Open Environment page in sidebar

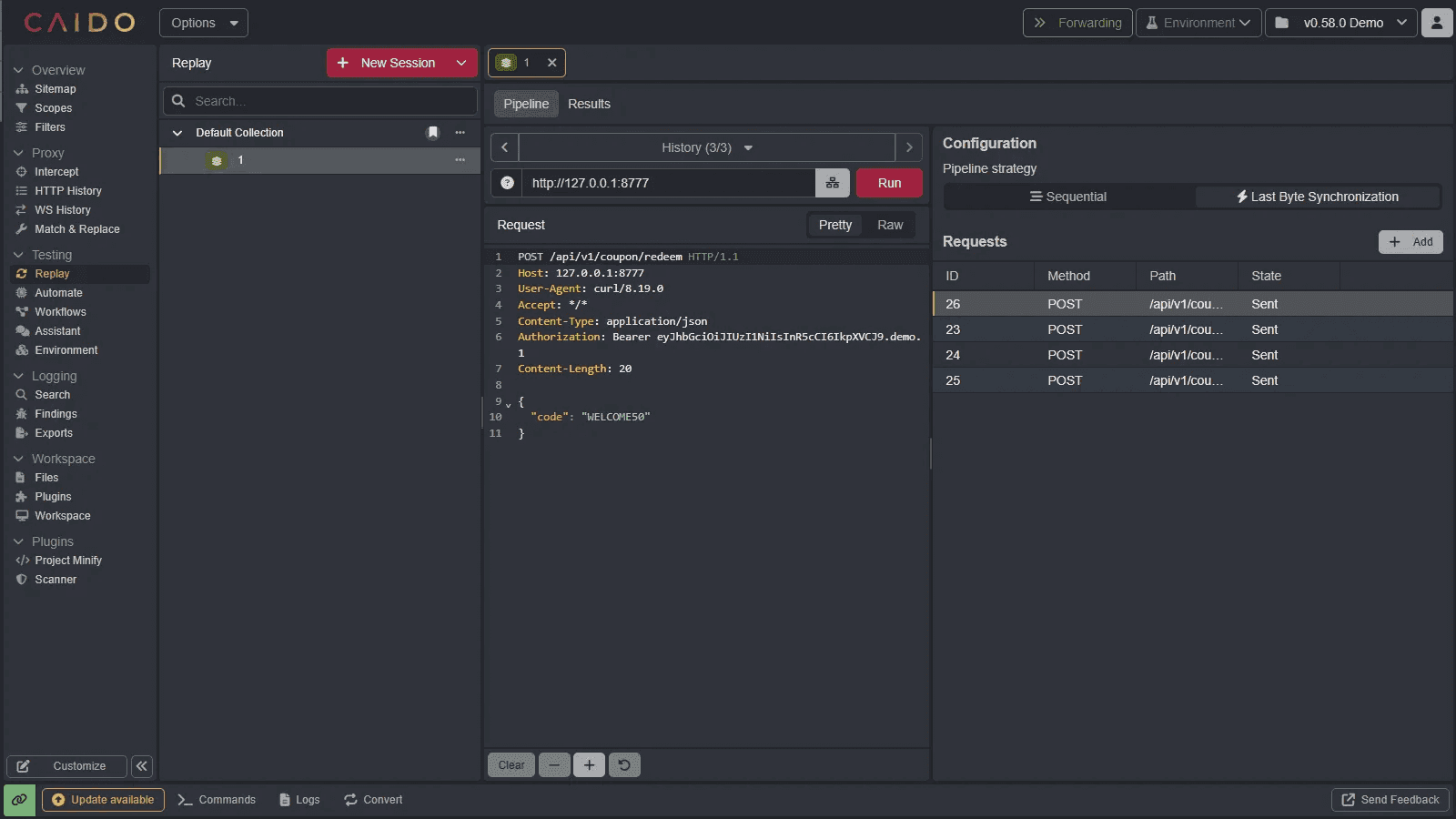coord(66,350)
